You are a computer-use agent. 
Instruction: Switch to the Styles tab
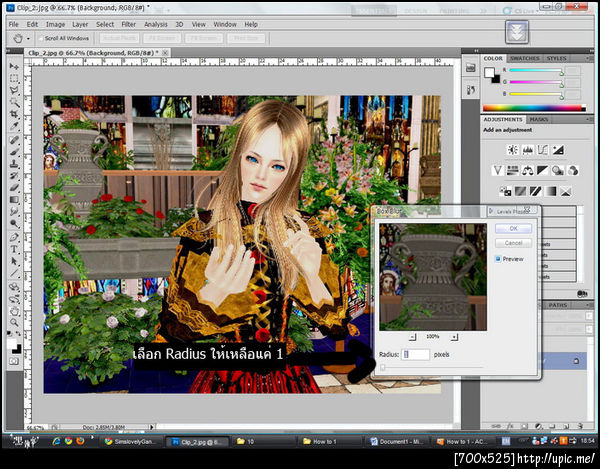click(556, 58)
